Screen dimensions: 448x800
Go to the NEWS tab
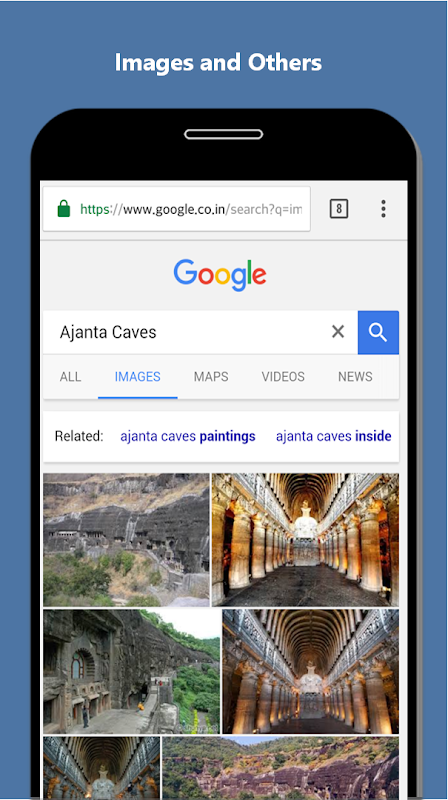tap(355, 377)
